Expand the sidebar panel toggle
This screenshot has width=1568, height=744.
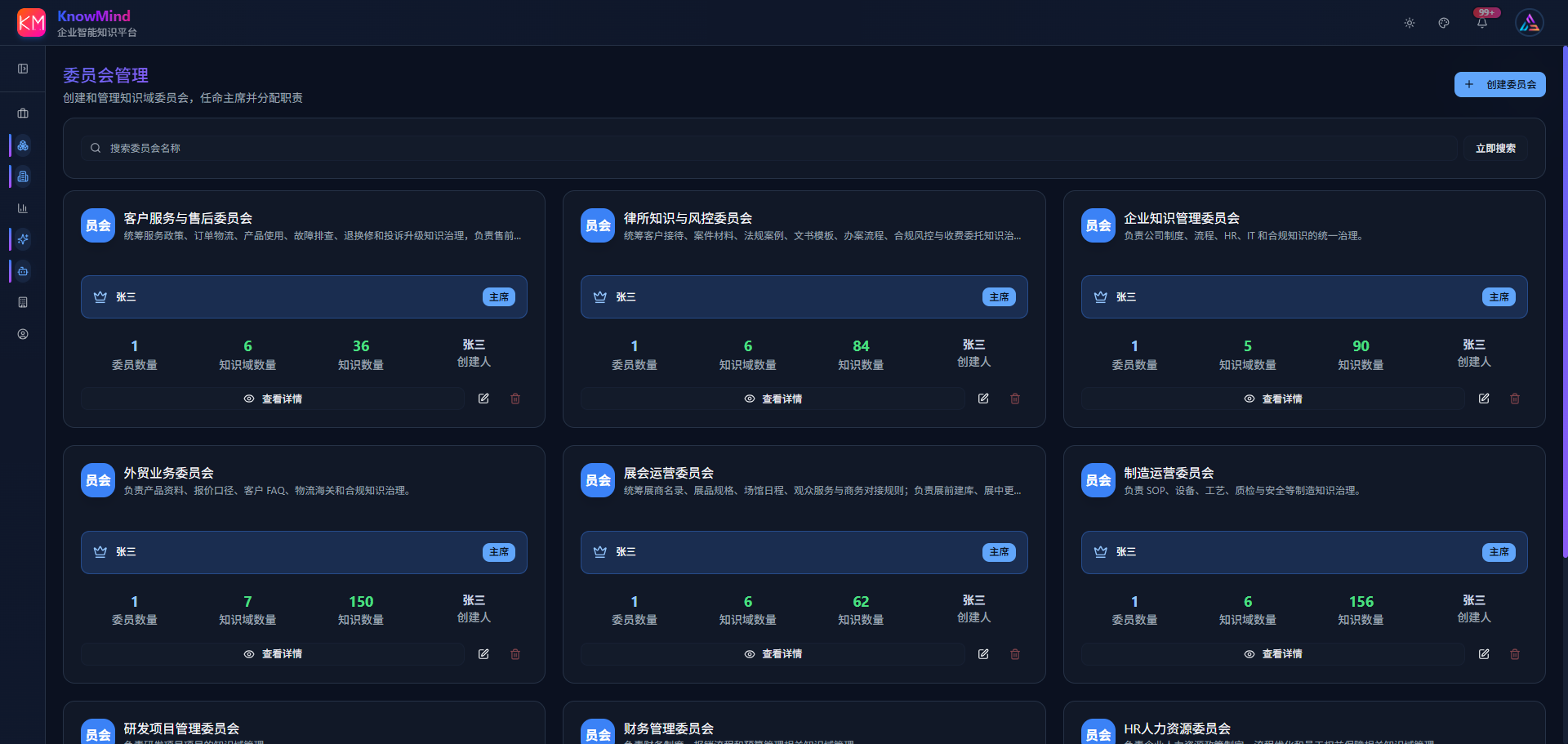point(23,69)
